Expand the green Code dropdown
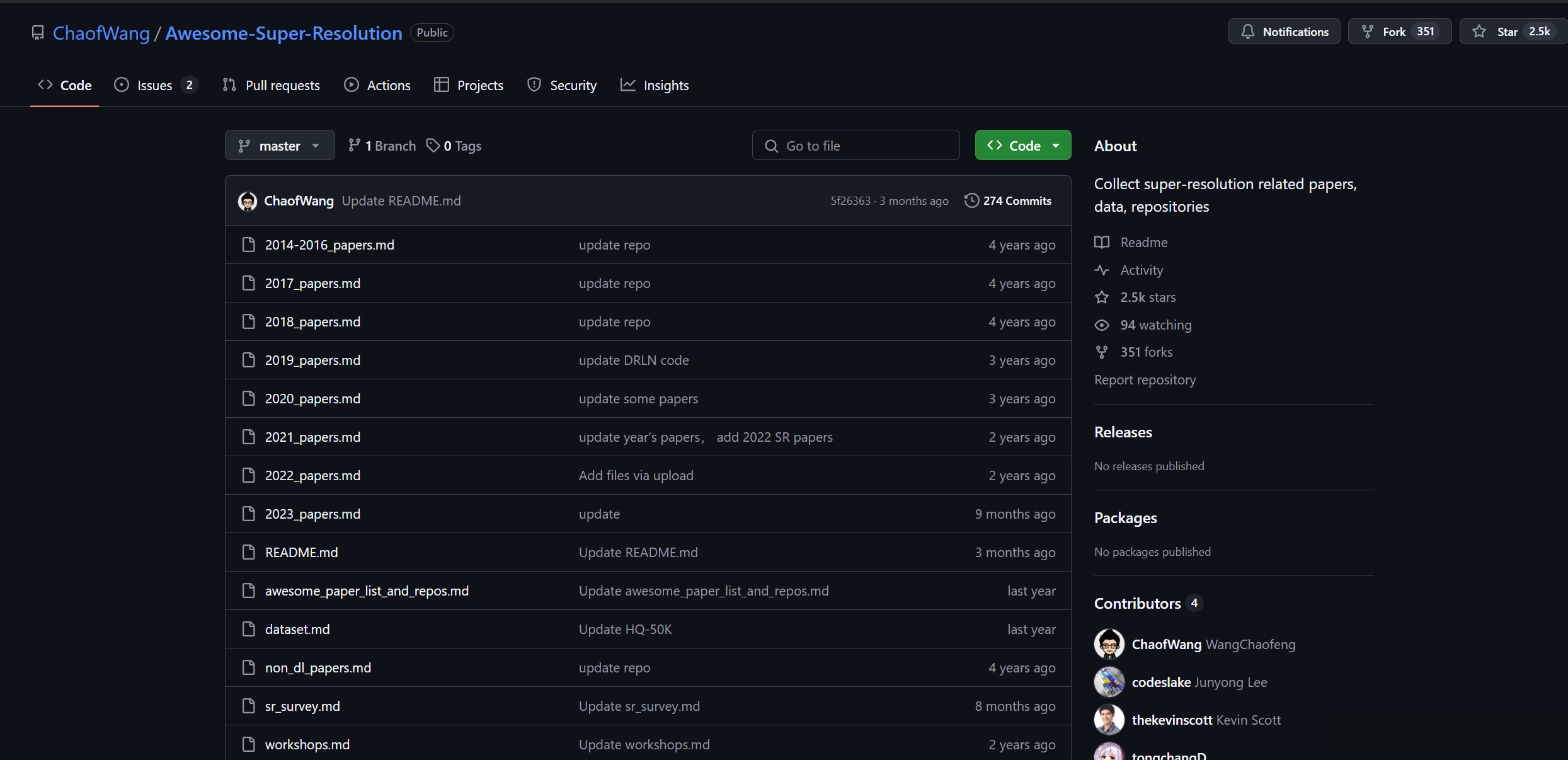 1022,146
